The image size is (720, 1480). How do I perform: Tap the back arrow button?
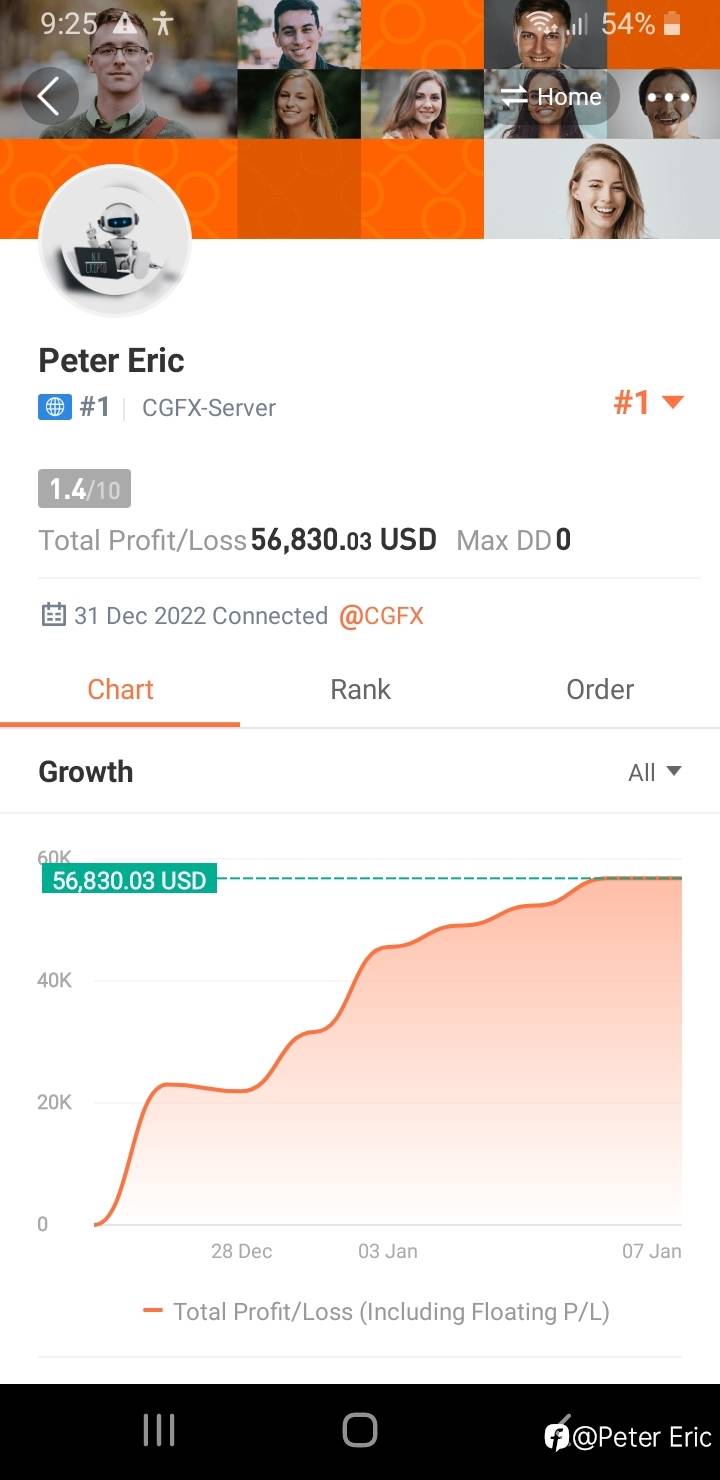(49, 97)
